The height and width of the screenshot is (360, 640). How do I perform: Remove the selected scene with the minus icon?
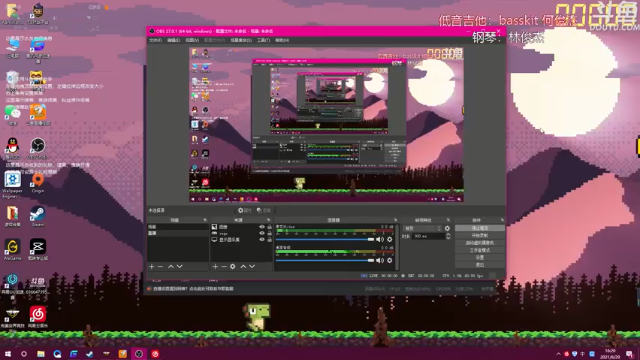point(160,267)
